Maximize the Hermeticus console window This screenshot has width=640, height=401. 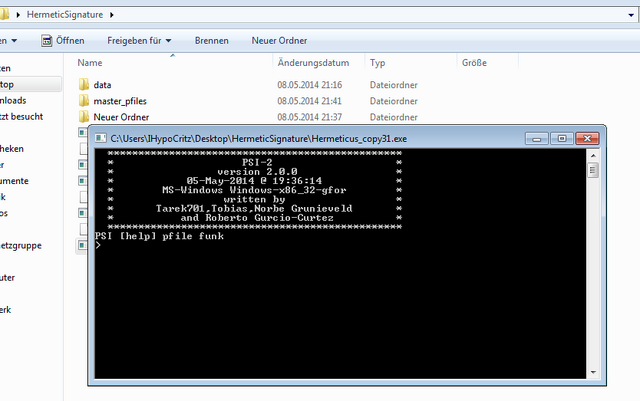562,138
